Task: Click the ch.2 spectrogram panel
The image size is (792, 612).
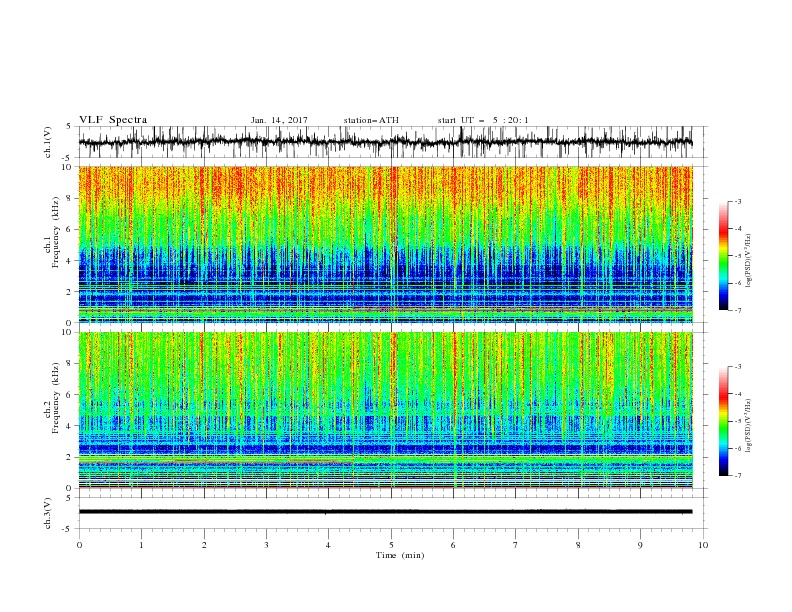Action: [385, 410]
